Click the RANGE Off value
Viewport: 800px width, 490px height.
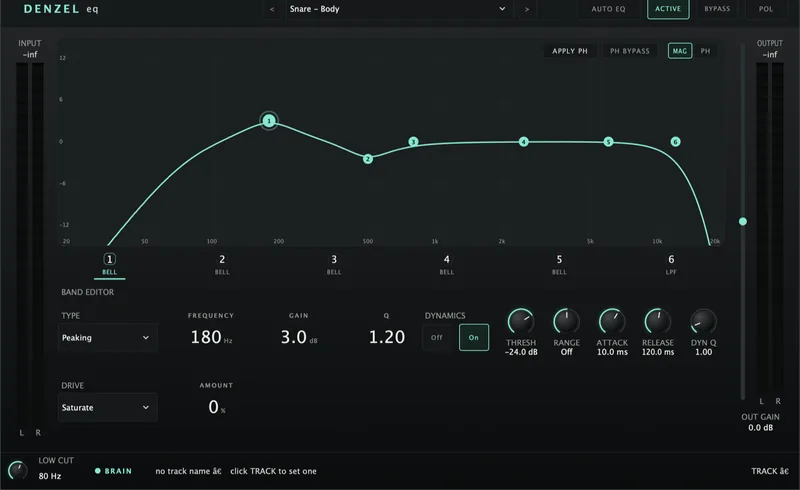(x=566, y=352)
